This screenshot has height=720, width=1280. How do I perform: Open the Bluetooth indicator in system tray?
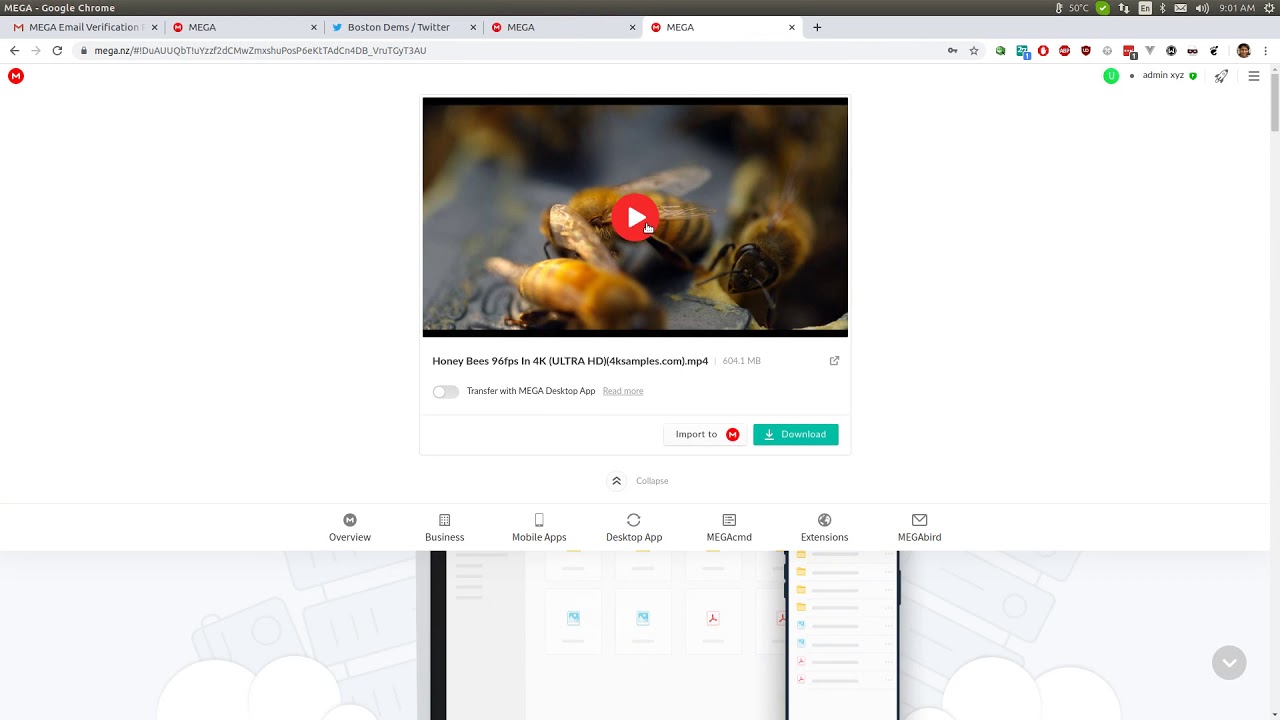(x=1163, y=8)
